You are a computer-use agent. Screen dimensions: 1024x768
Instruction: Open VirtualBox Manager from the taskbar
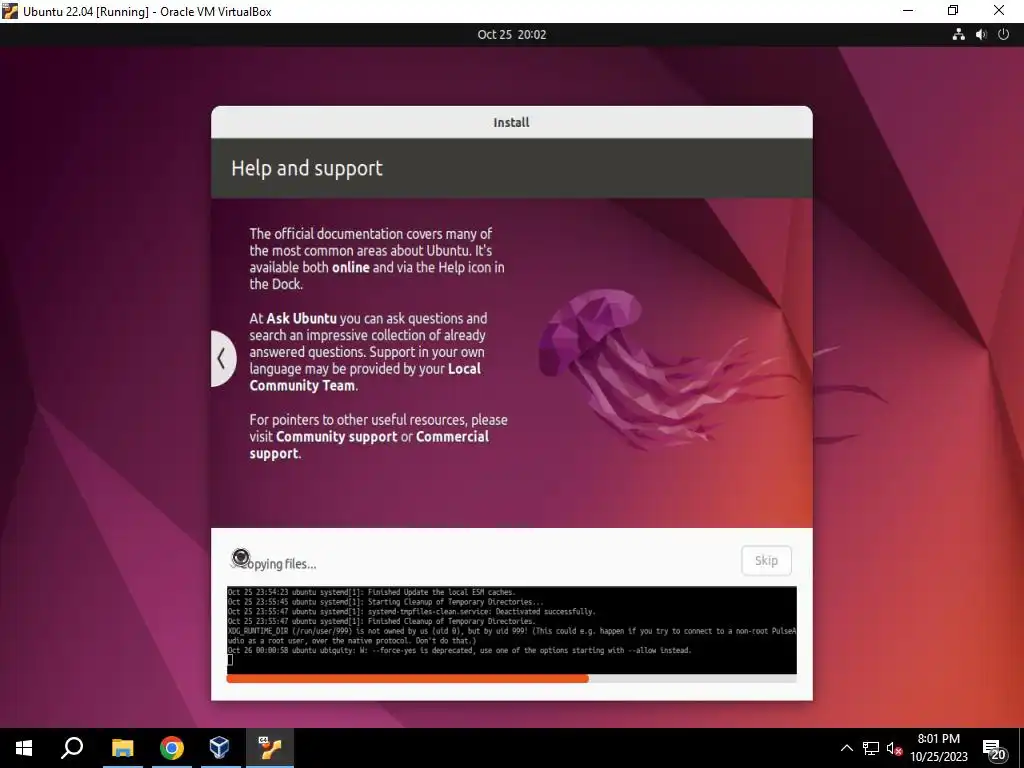219,748
